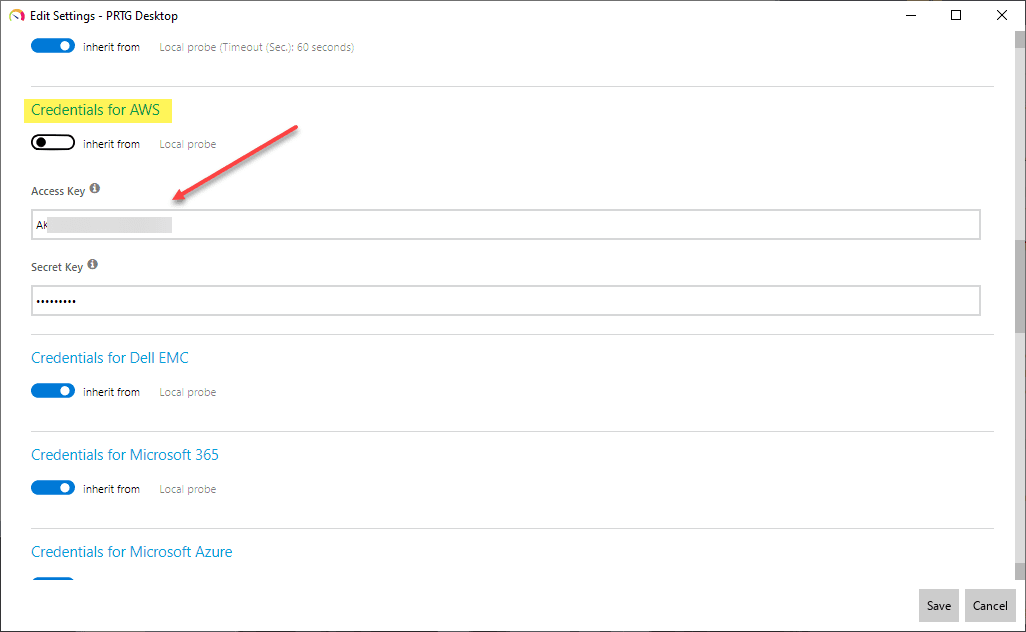Minimize the Edit Settings window
1026x632 pixels.
[910, 15]
